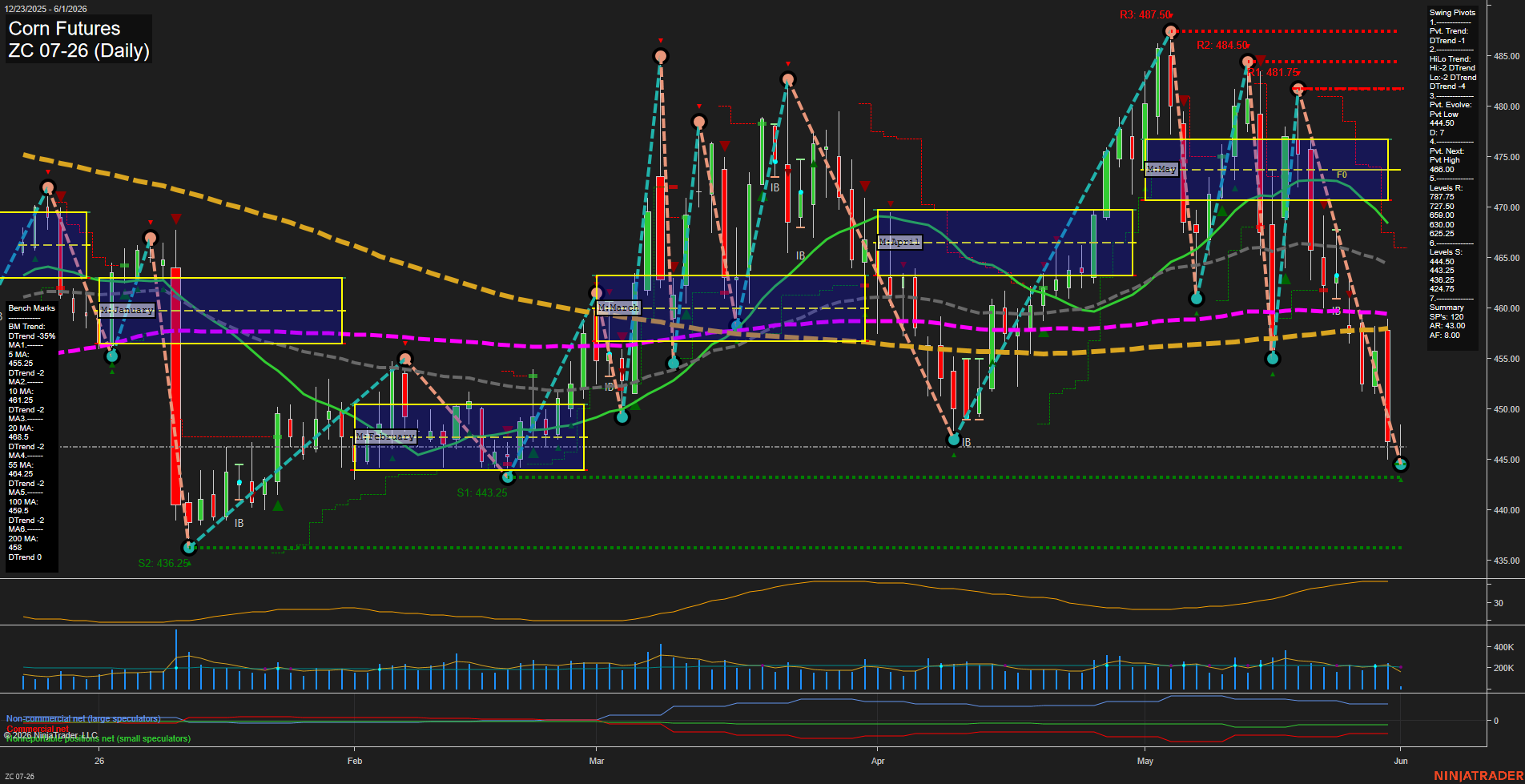Click the 30 value on indicator axis
Viewport: 1525px width, 784px height.
pos(1498,603)
